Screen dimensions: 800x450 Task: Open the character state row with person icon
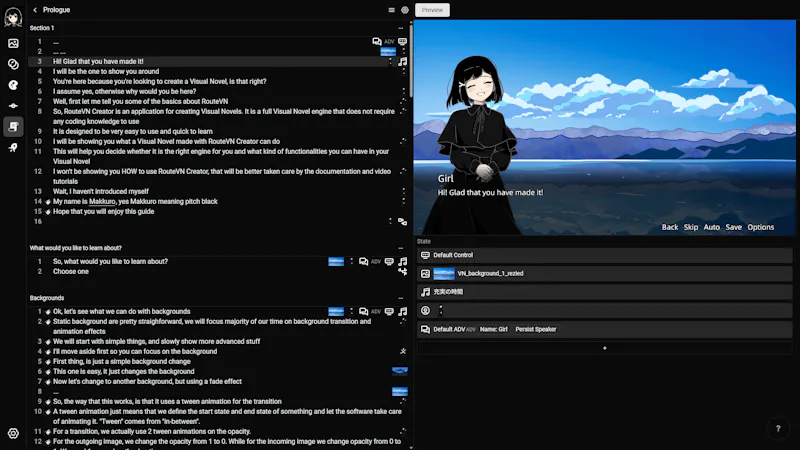[605, 310]
